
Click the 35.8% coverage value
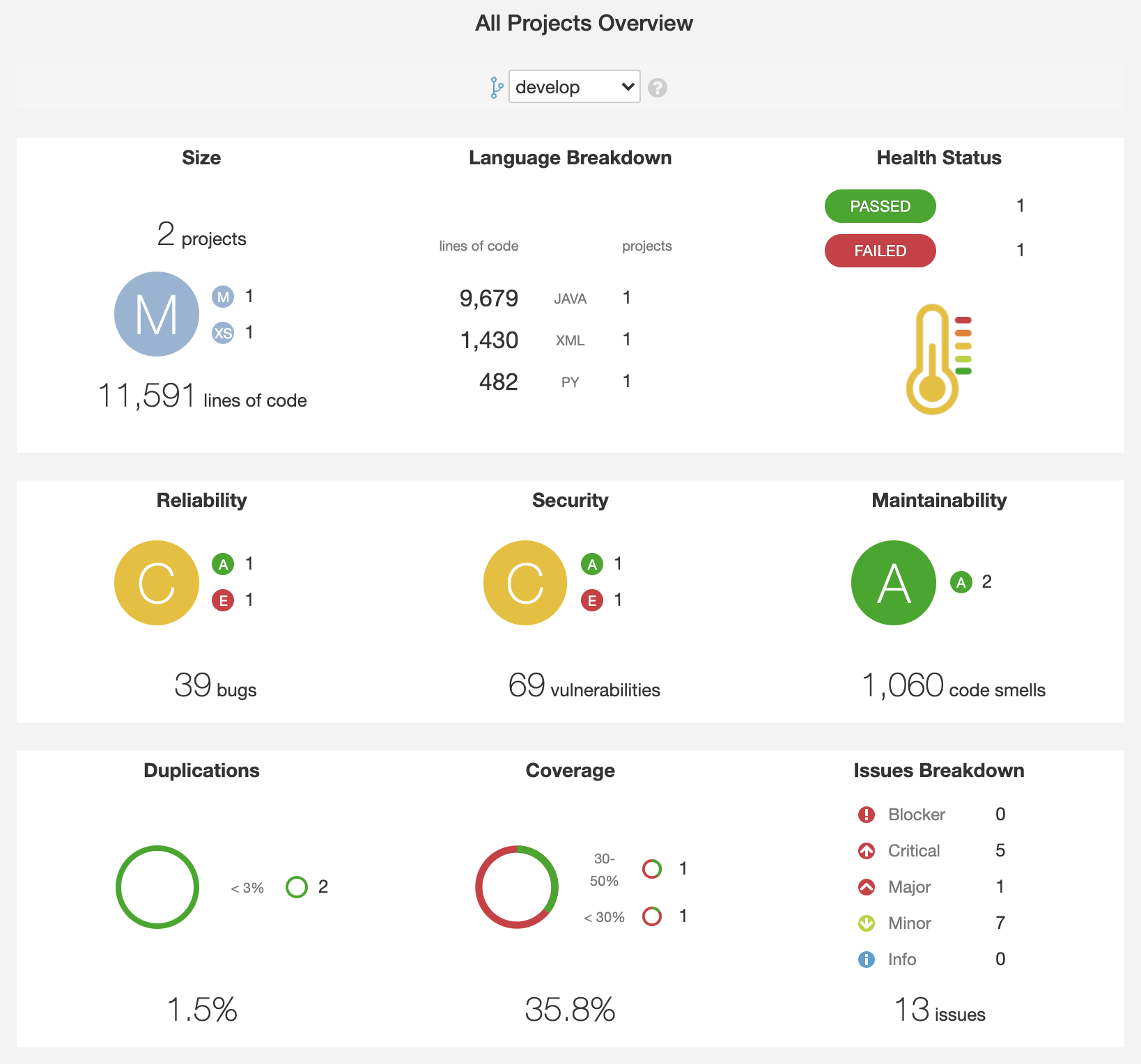click(x=570, y=1010)
